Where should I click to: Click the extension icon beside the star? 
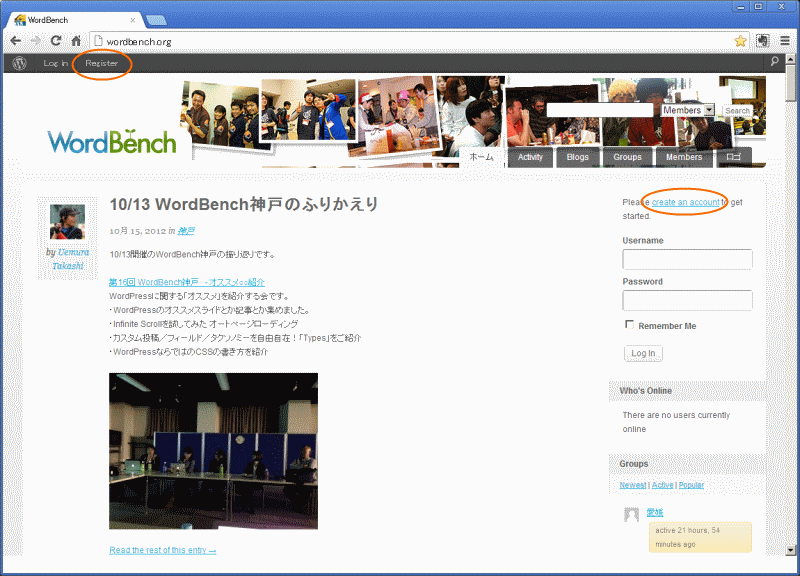tap(763, 41)
